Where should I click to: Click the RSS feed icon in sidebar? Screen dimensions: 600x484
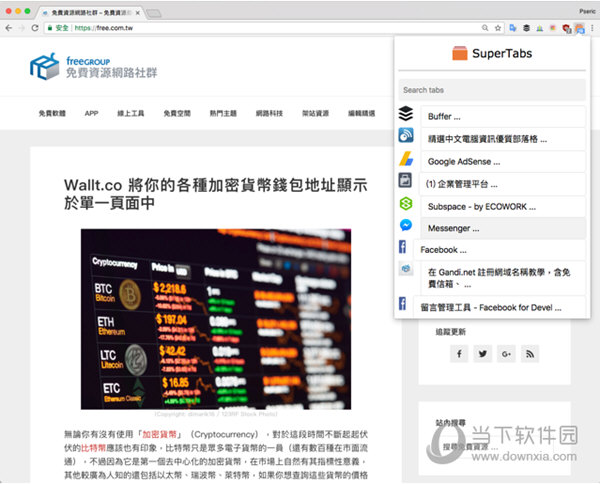(x=530, y=354)
